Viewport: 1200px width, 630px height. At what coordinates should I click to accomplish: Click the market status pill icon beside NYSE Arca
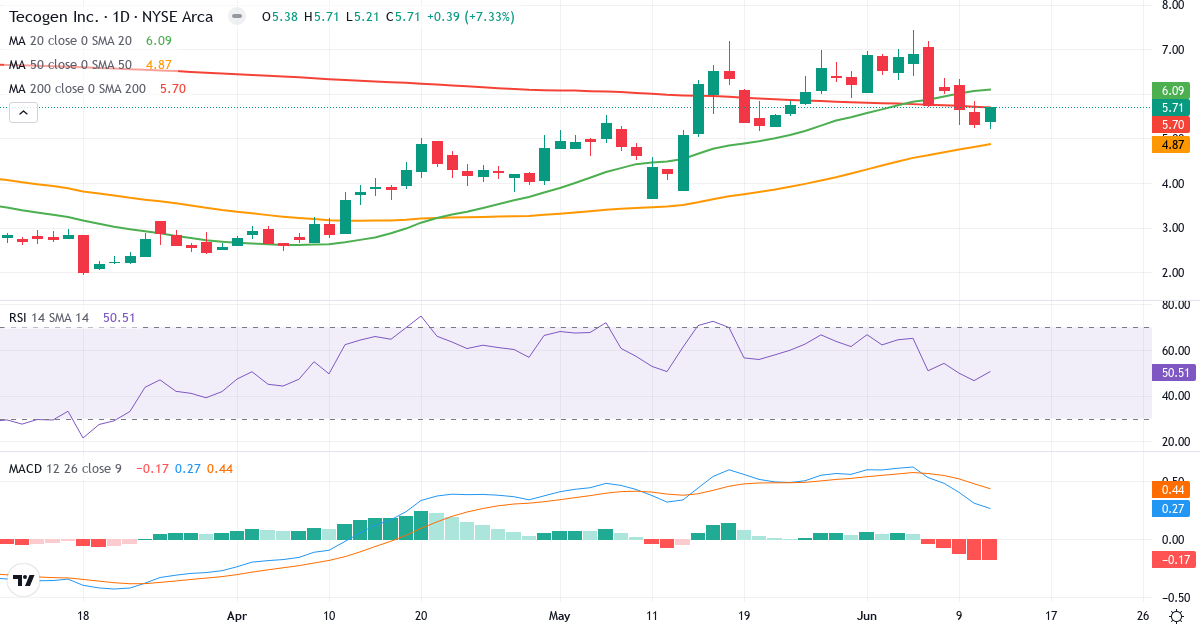tap(236, 17)
